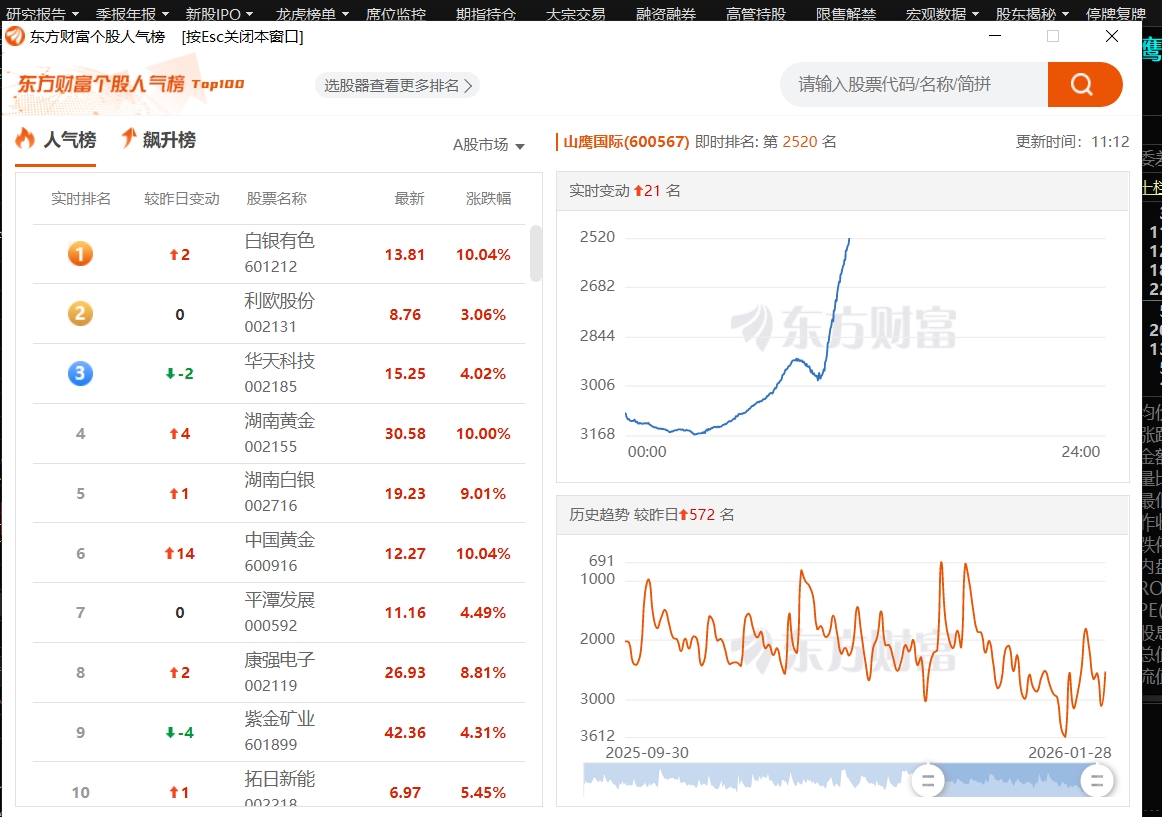Click the blue rank 3 medal icon
Image resolution: width=1162 pixels, height=817 pixels.
(x=80, y=373)
